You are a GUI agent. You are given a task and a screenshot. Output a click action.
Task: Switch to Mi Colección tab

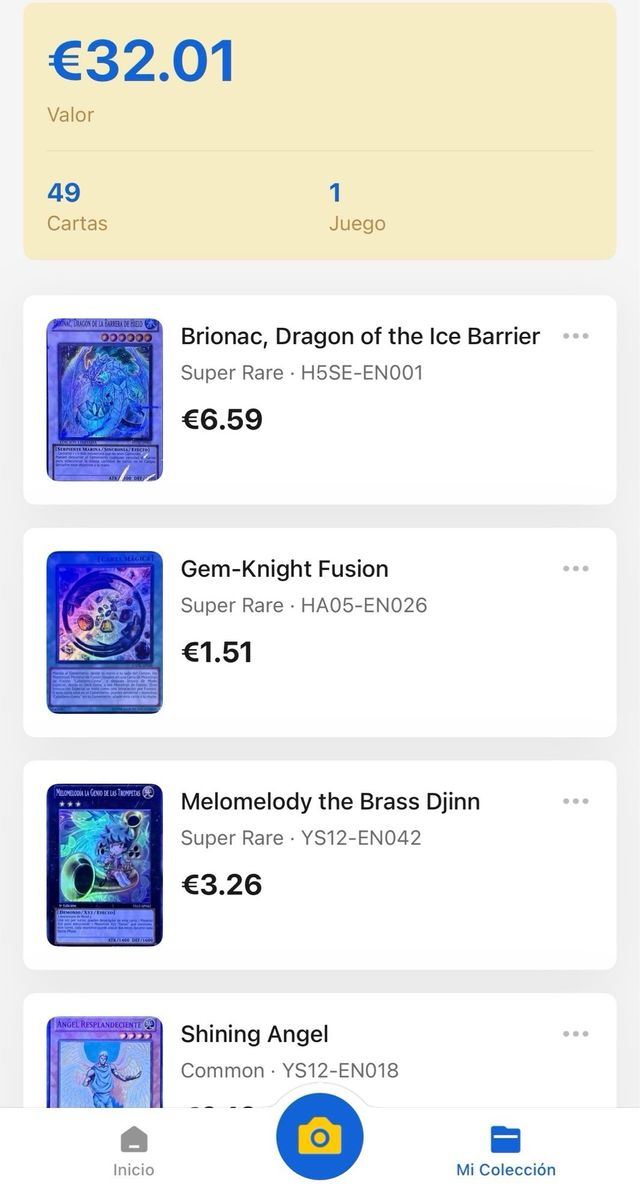(506, 1152)
